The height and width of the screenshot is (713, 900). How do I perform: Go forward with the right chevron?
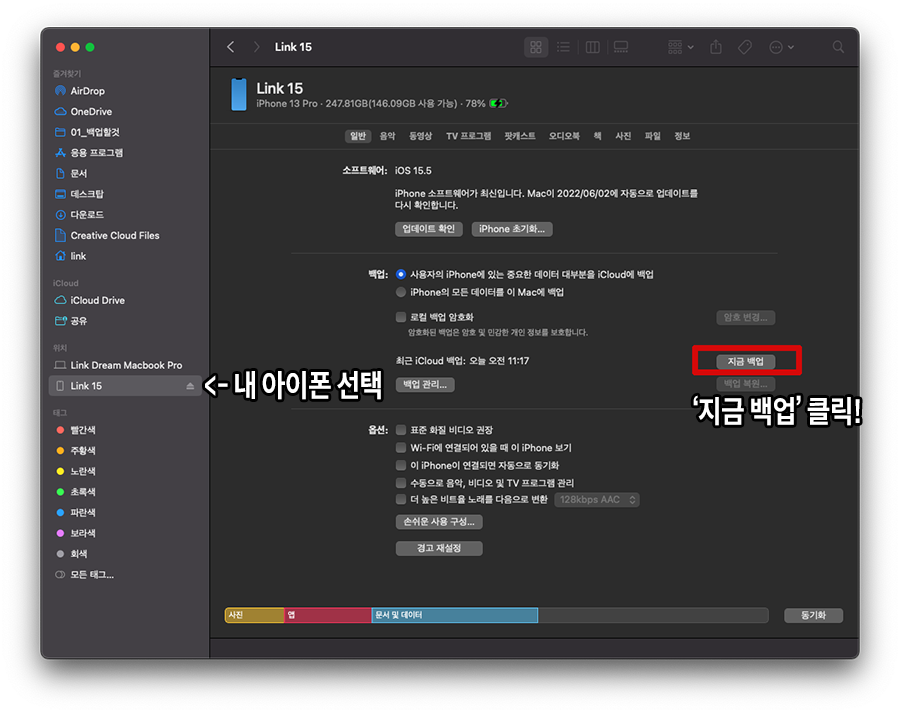pyautogui.click(x=257, y=47)
